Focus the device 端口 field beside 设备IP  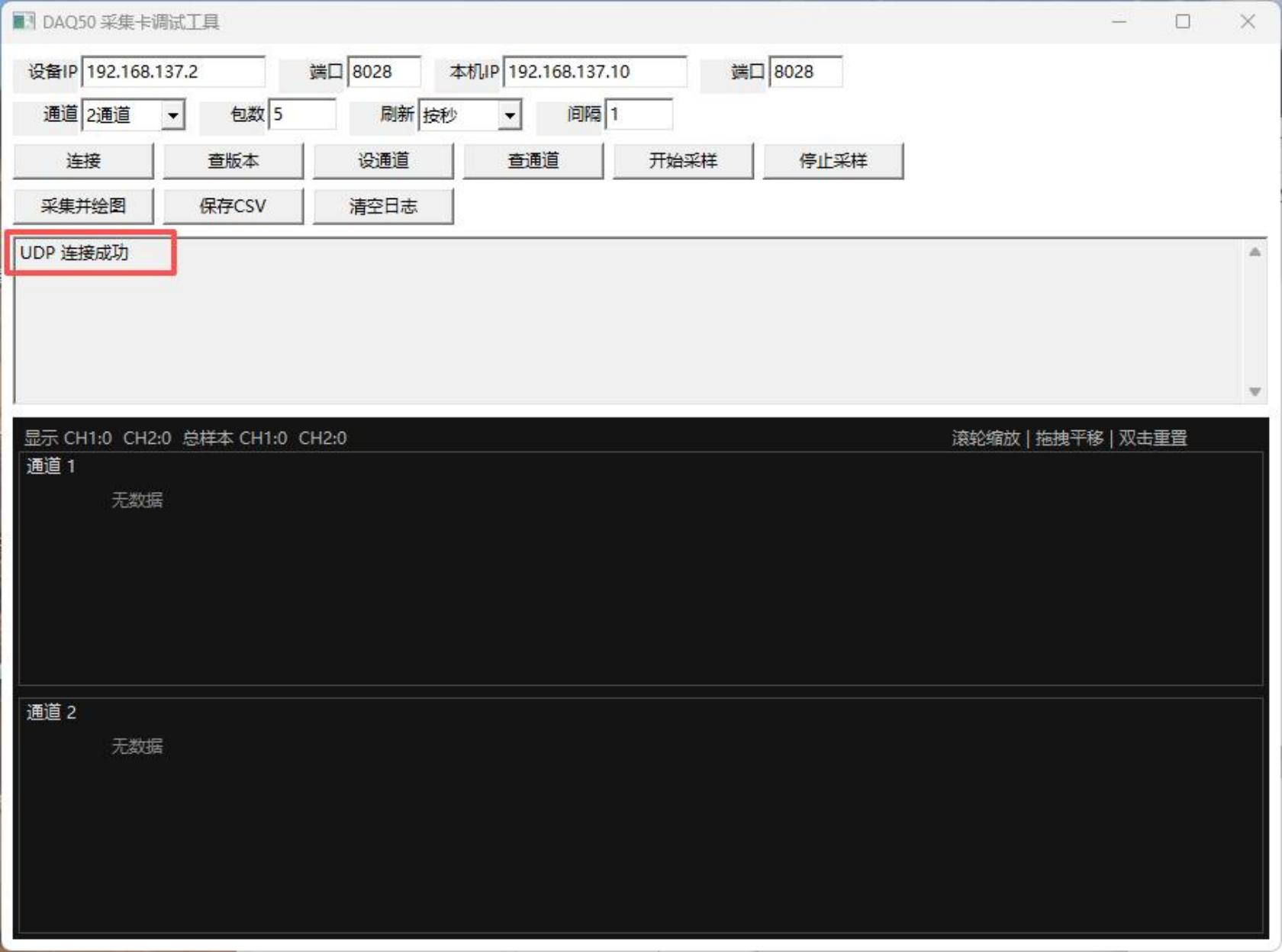tap(384, 72)
